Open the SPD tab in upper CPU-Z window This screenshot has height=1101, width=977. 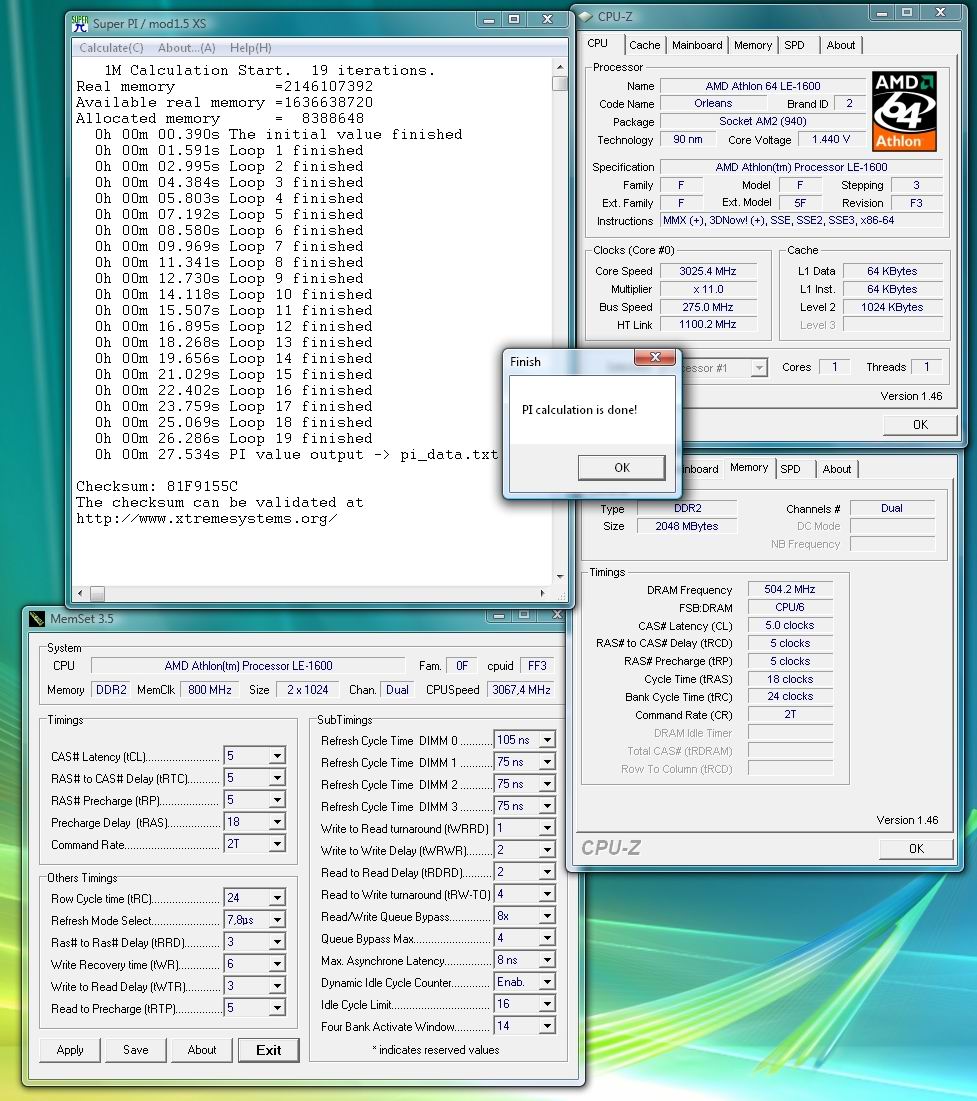coord(794,45)
